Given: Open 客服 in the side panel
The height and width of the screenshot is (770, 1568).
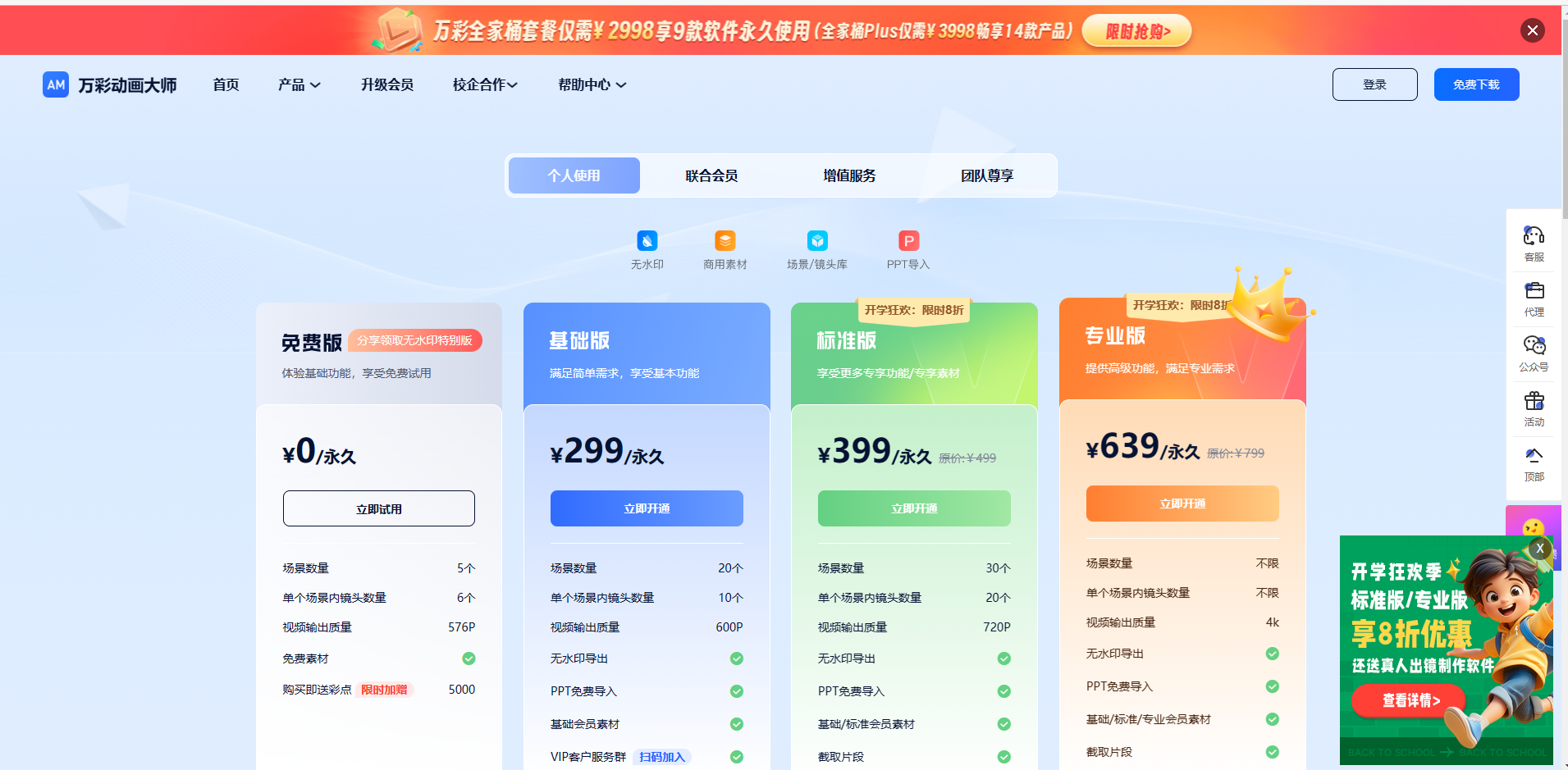Looking at the screenshot, I should pos(1534,244).
